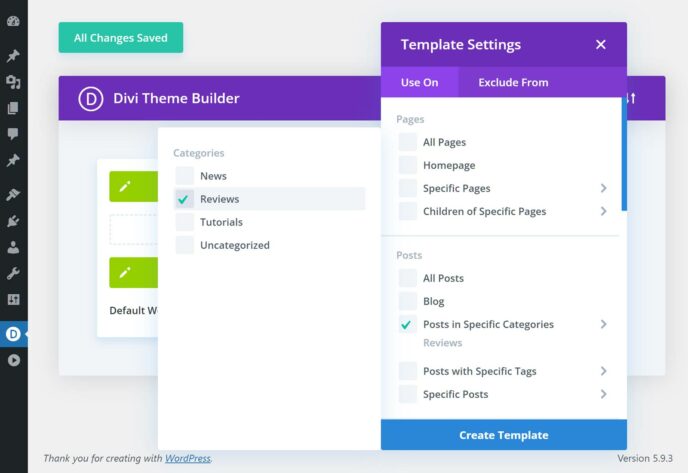Expand Posts in Specific Categories chevron
688x473 pixels.
coord(603,324)
